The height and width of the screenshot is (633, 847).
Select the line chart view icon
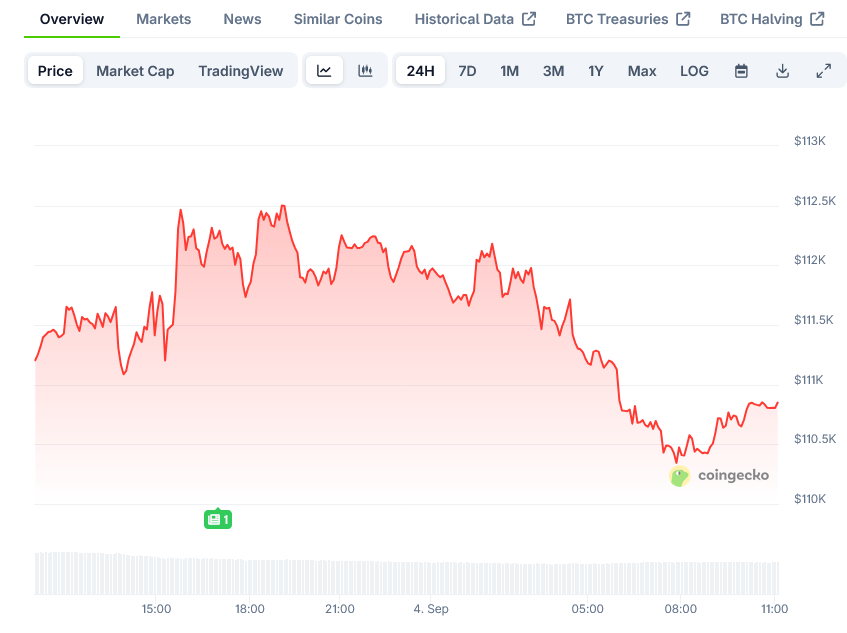(324, 71)
